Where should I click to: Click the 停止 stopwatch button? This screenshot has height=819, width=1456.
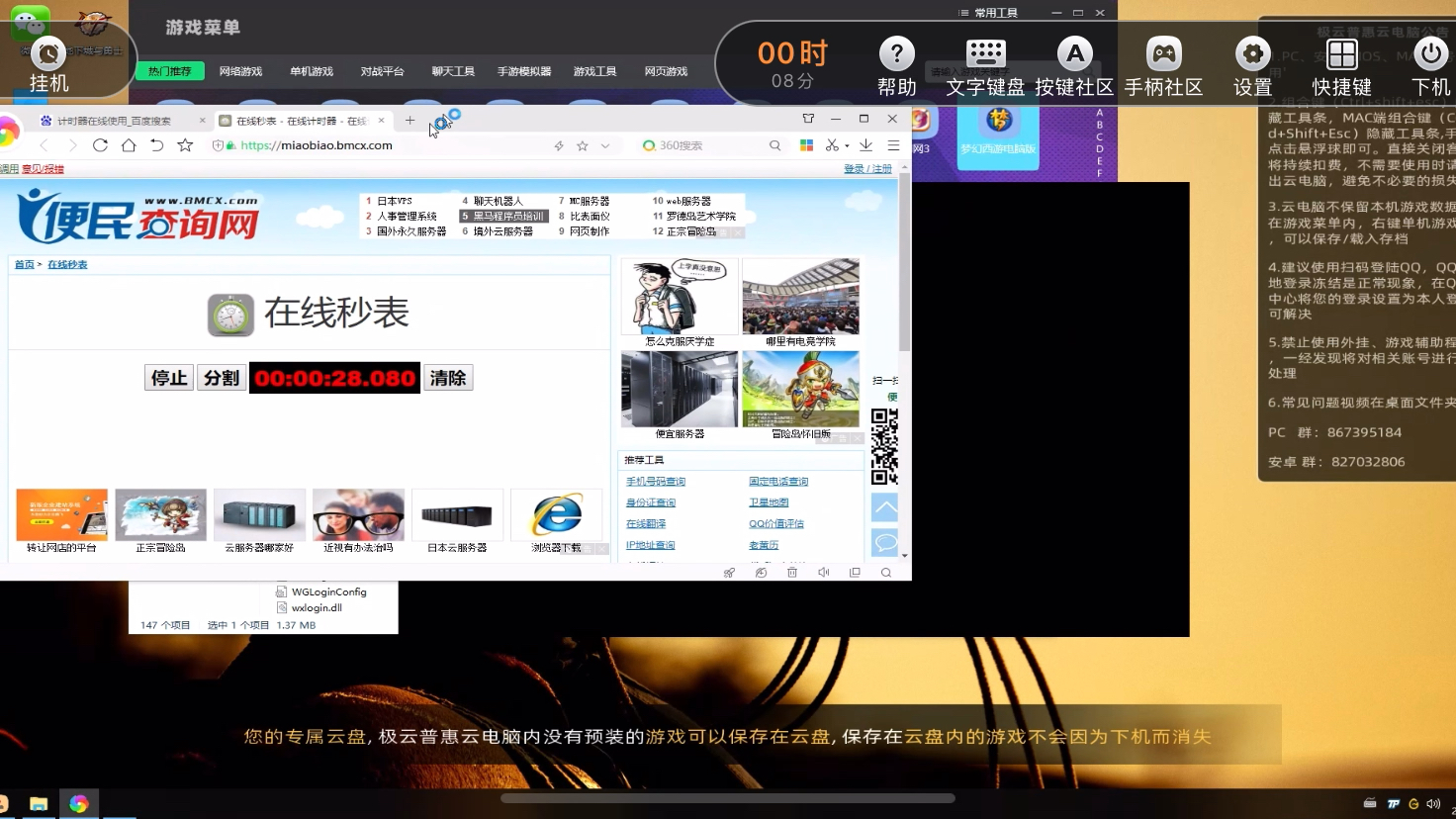pyautogui.click(x=168, y=378)
